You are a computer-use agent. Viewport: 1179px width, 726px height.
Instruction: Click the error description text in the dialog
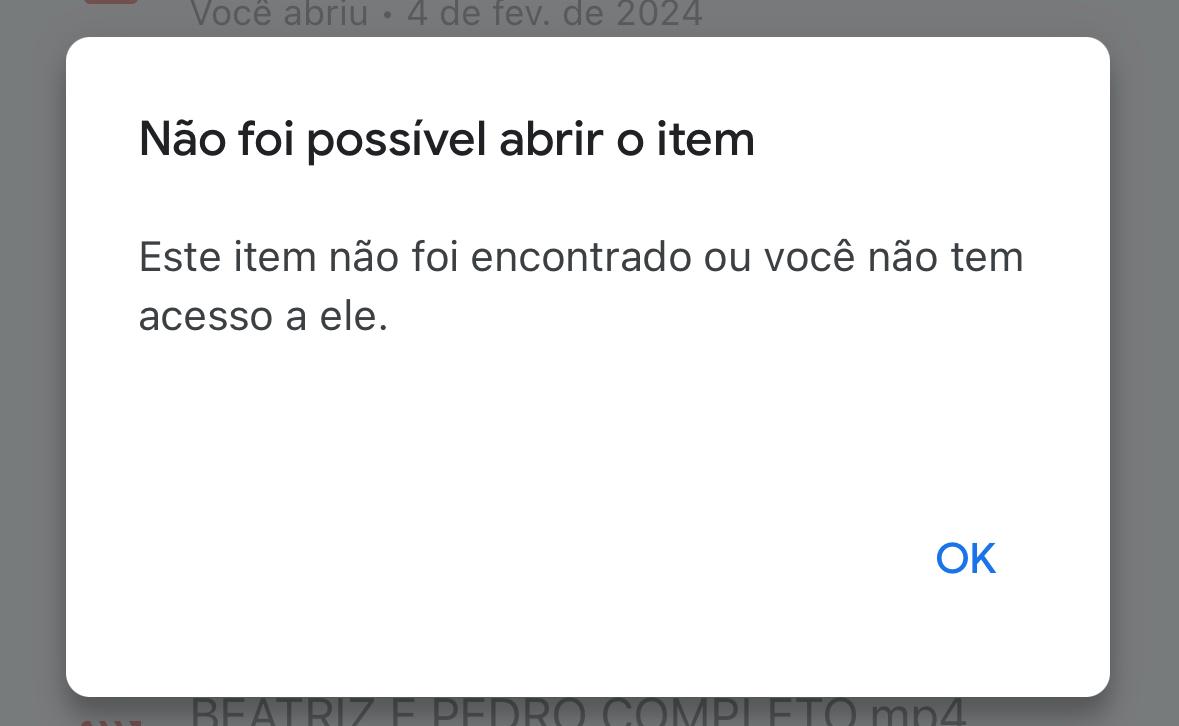click(x=580, y=285)
